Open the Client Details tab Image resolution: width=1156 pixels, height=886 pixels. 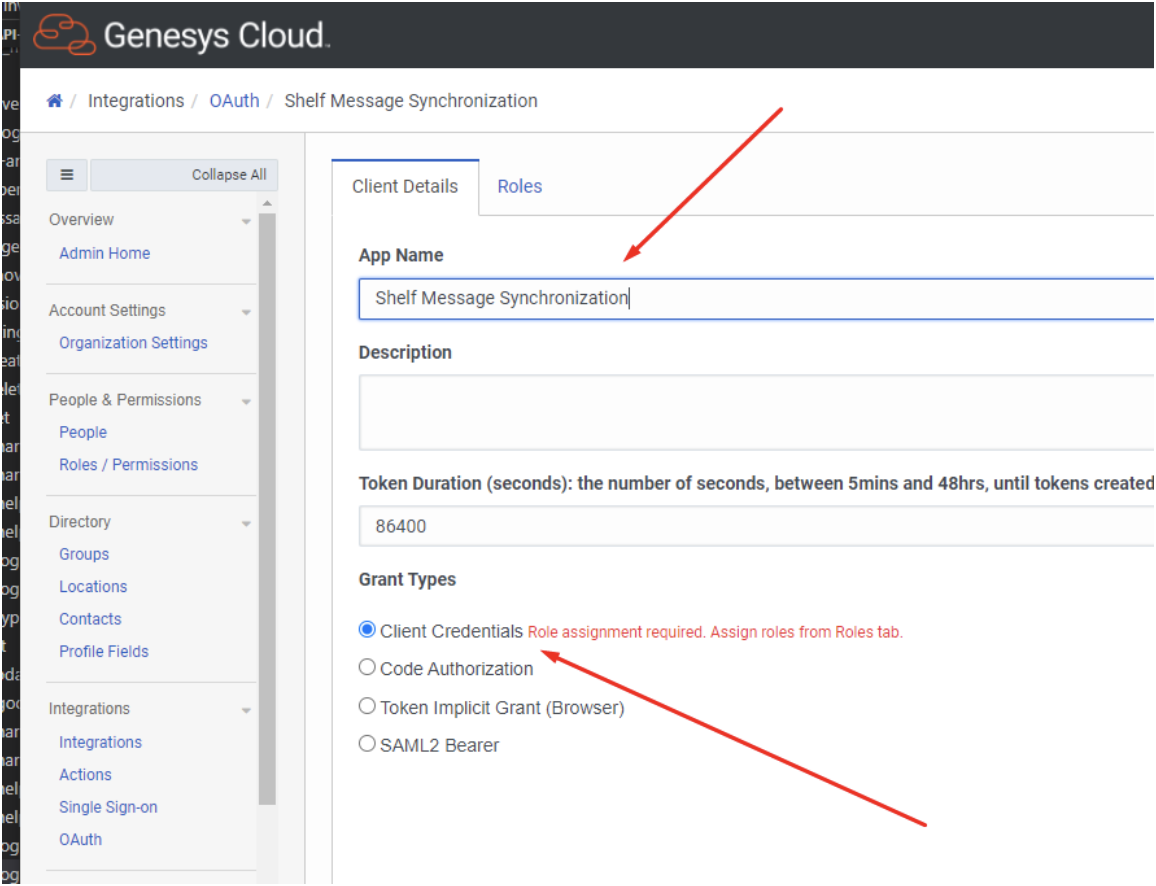[x=405, y=186]
